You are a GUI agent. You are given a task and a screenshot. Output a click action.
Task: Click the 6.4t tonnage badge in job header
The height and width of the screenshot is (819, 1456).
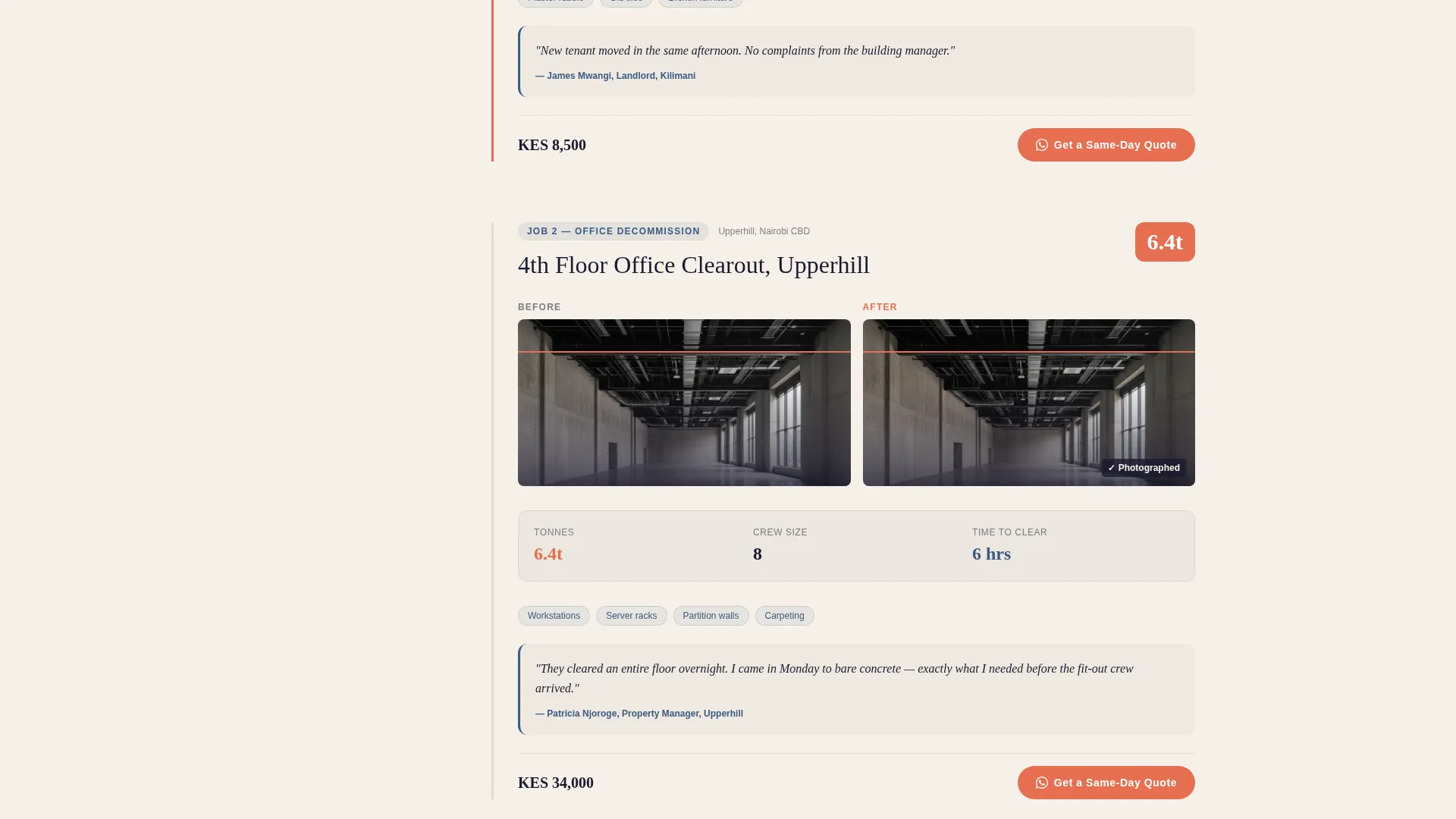(x=1165, y=242)
